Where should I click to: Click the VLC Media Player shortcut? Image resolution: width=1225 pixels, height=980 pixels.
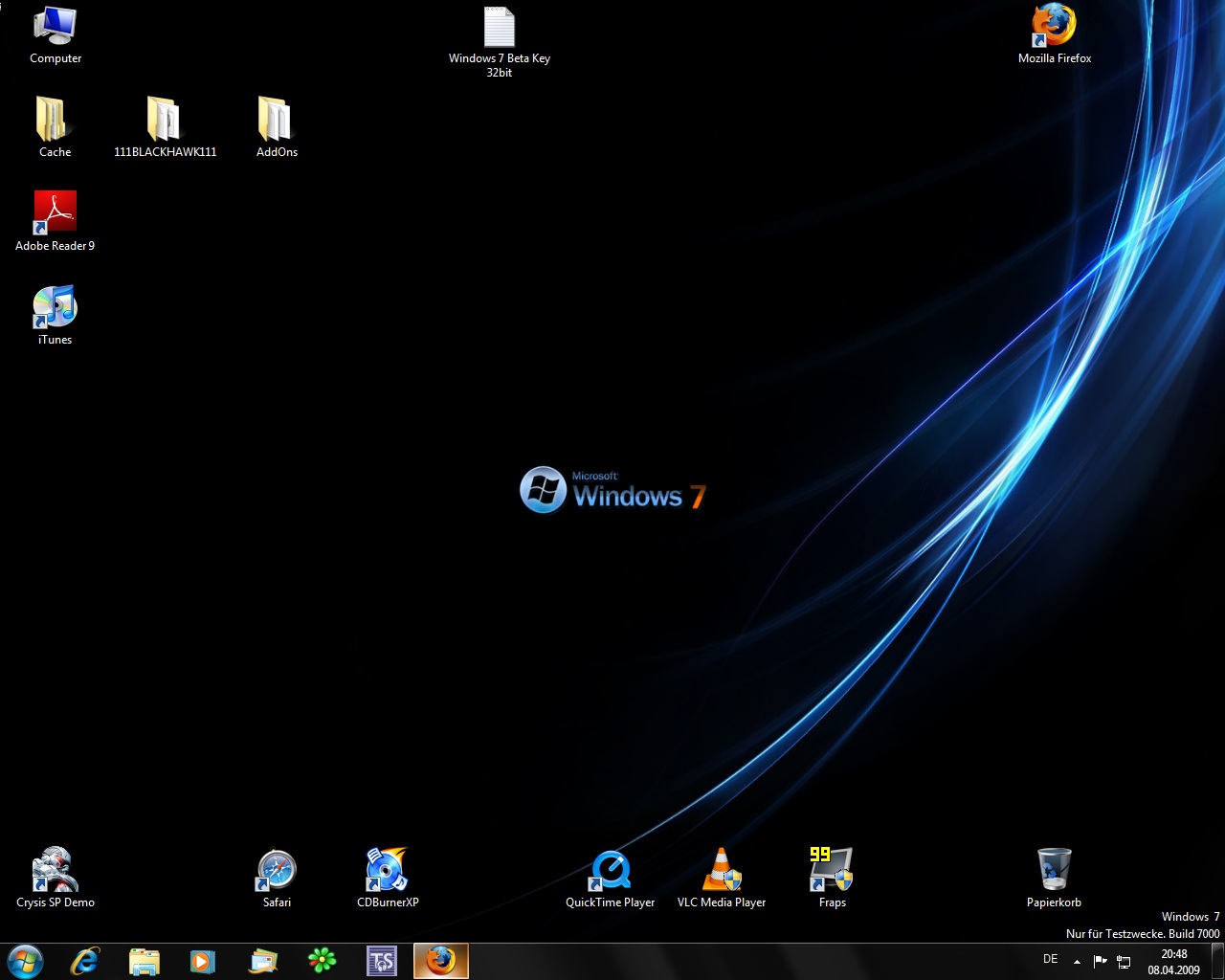coord(722,878)
